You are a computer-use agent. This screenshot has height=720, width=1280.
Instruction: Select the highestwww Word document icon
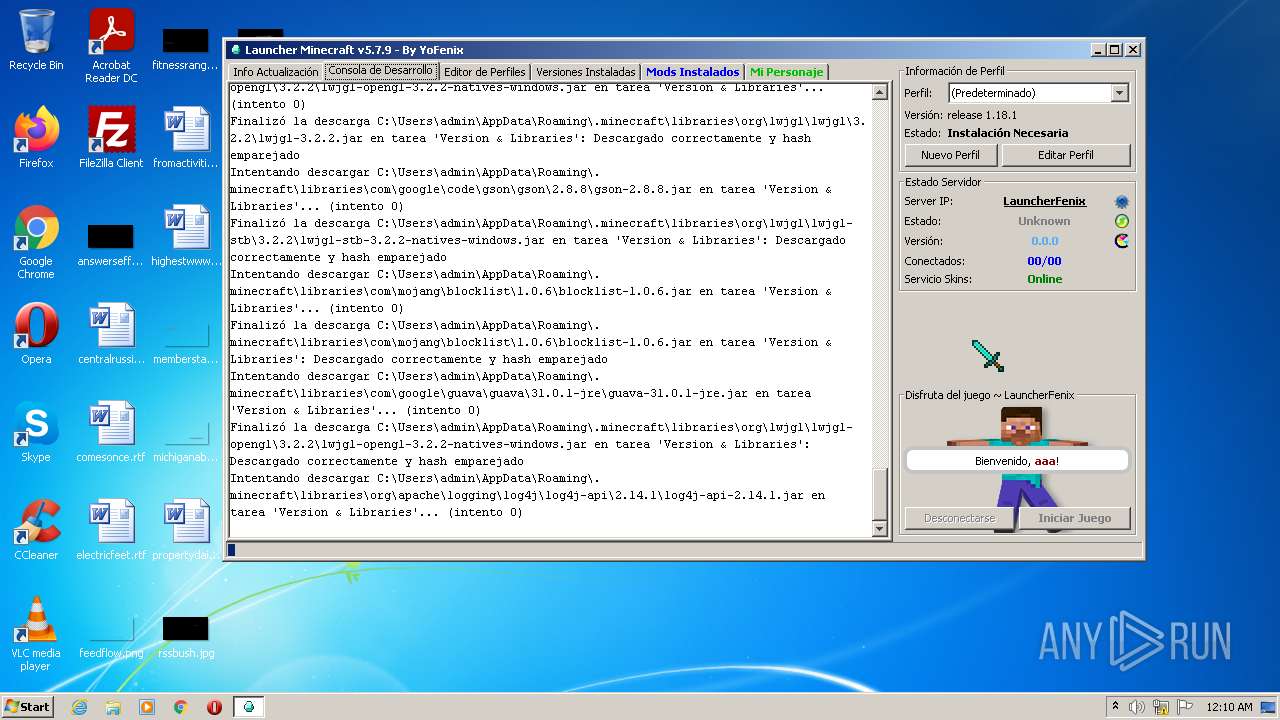coord(186,236)
